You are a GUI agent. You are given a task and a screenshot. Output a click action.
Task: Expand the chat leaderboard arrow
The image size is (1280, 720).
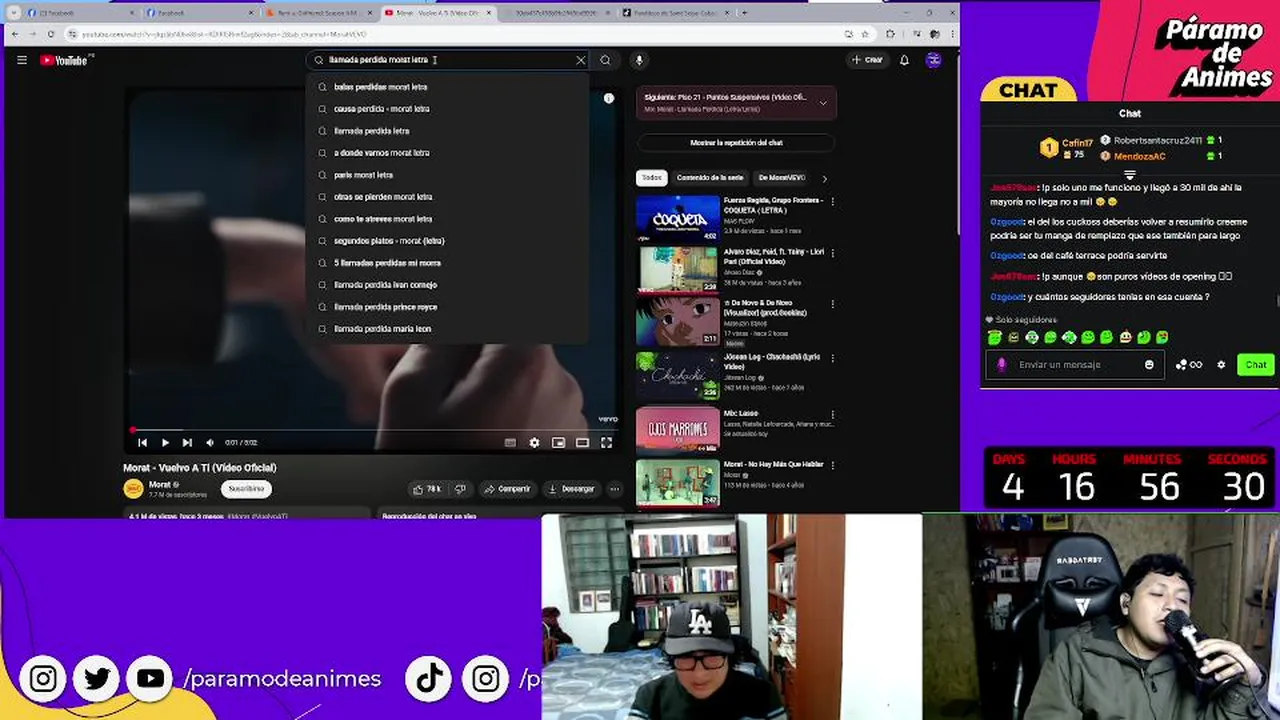(1130, 175)
